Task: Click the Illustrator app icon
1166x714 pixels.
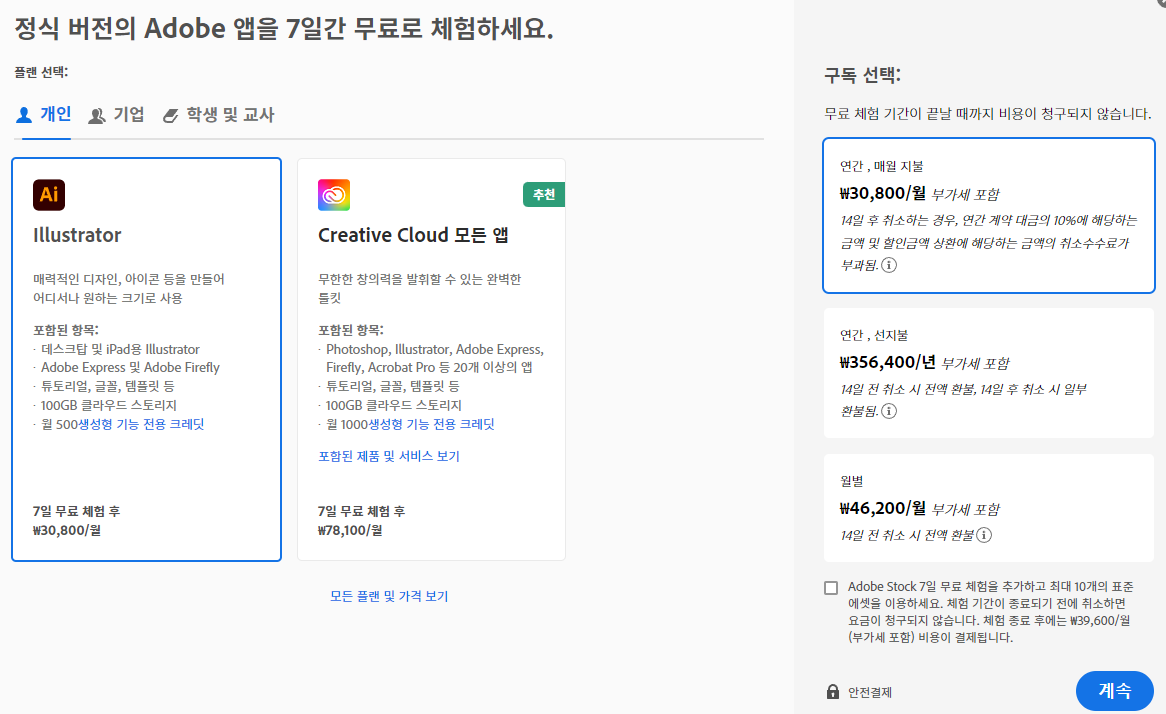Action: pyautogui.click(x=49, y=195)
